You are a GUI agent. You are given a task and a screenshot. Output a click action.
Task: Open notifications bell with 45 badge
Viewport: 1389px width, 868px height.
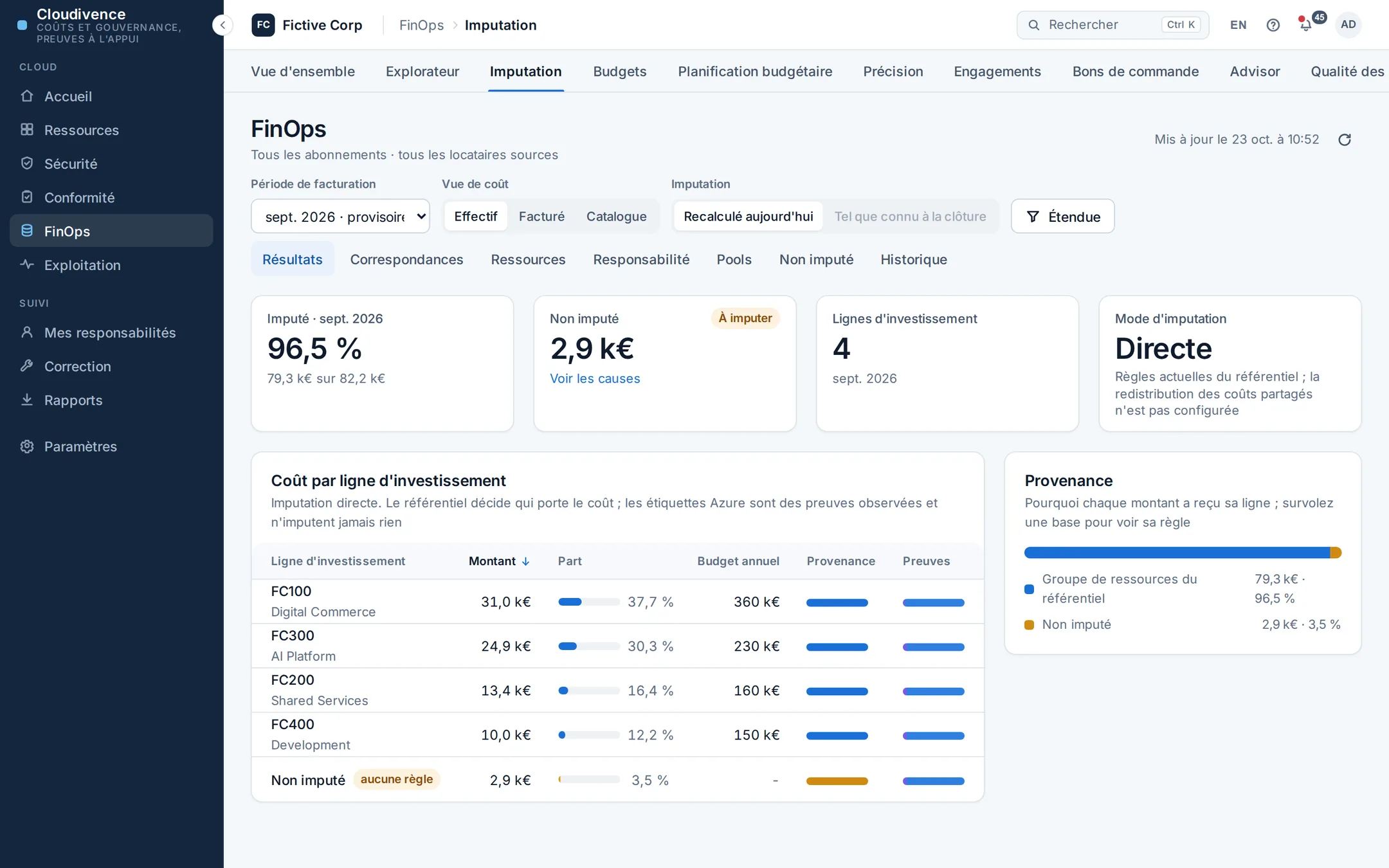[1305, 25]
